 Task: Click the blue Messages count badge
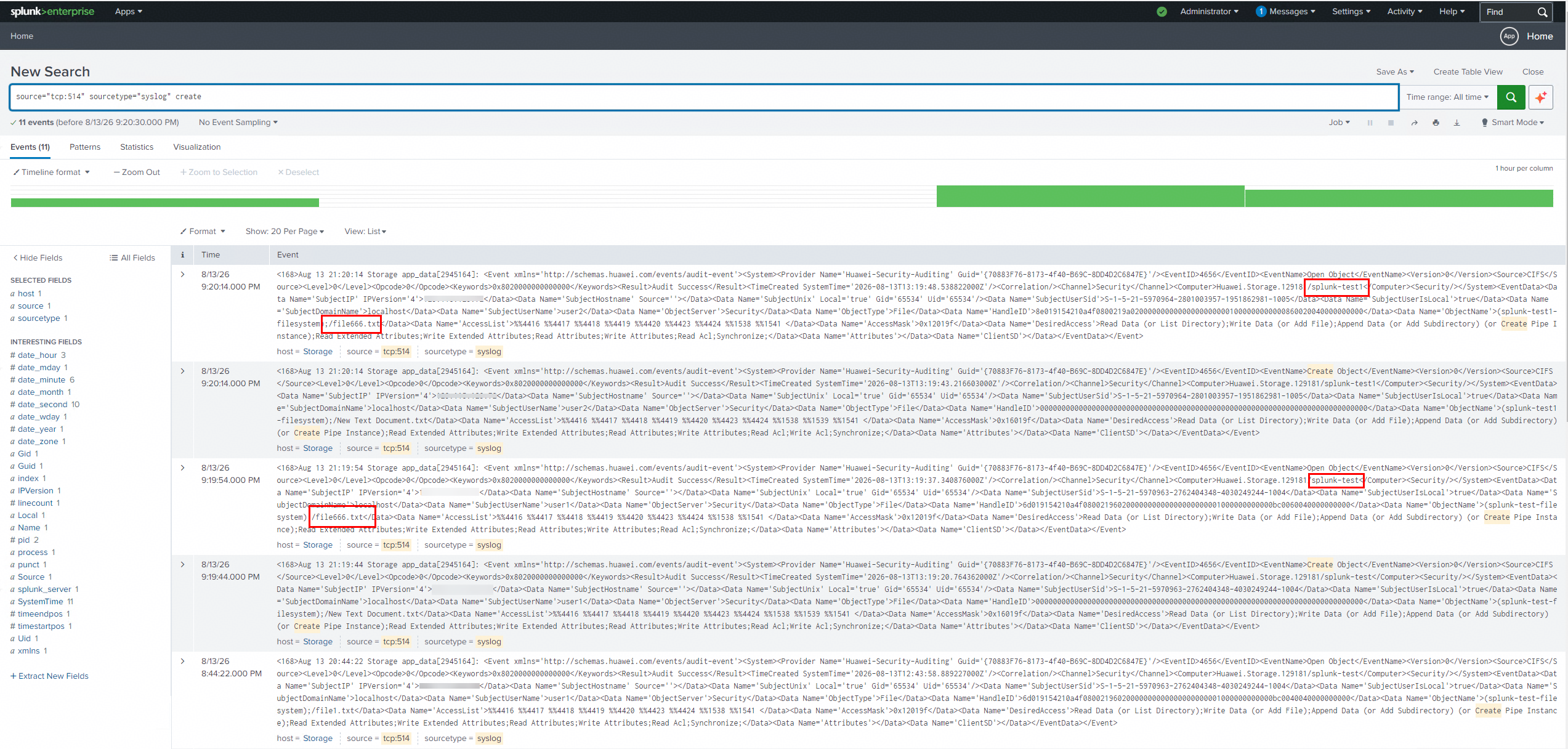click(x=1261, y=12)
